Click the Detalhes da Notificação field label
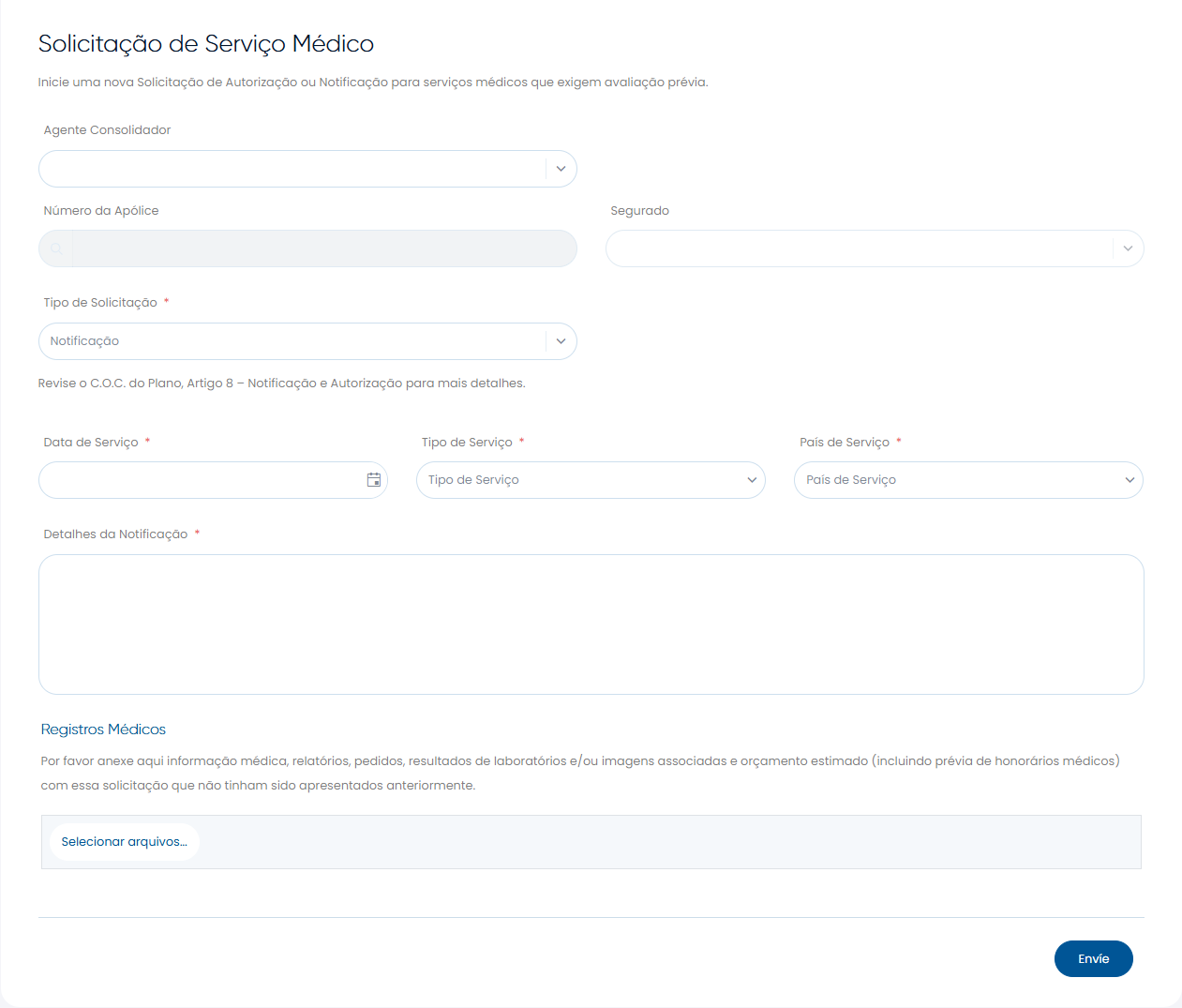The image size is (1182, 1008). pyautogui.click(x=115, y=534)
